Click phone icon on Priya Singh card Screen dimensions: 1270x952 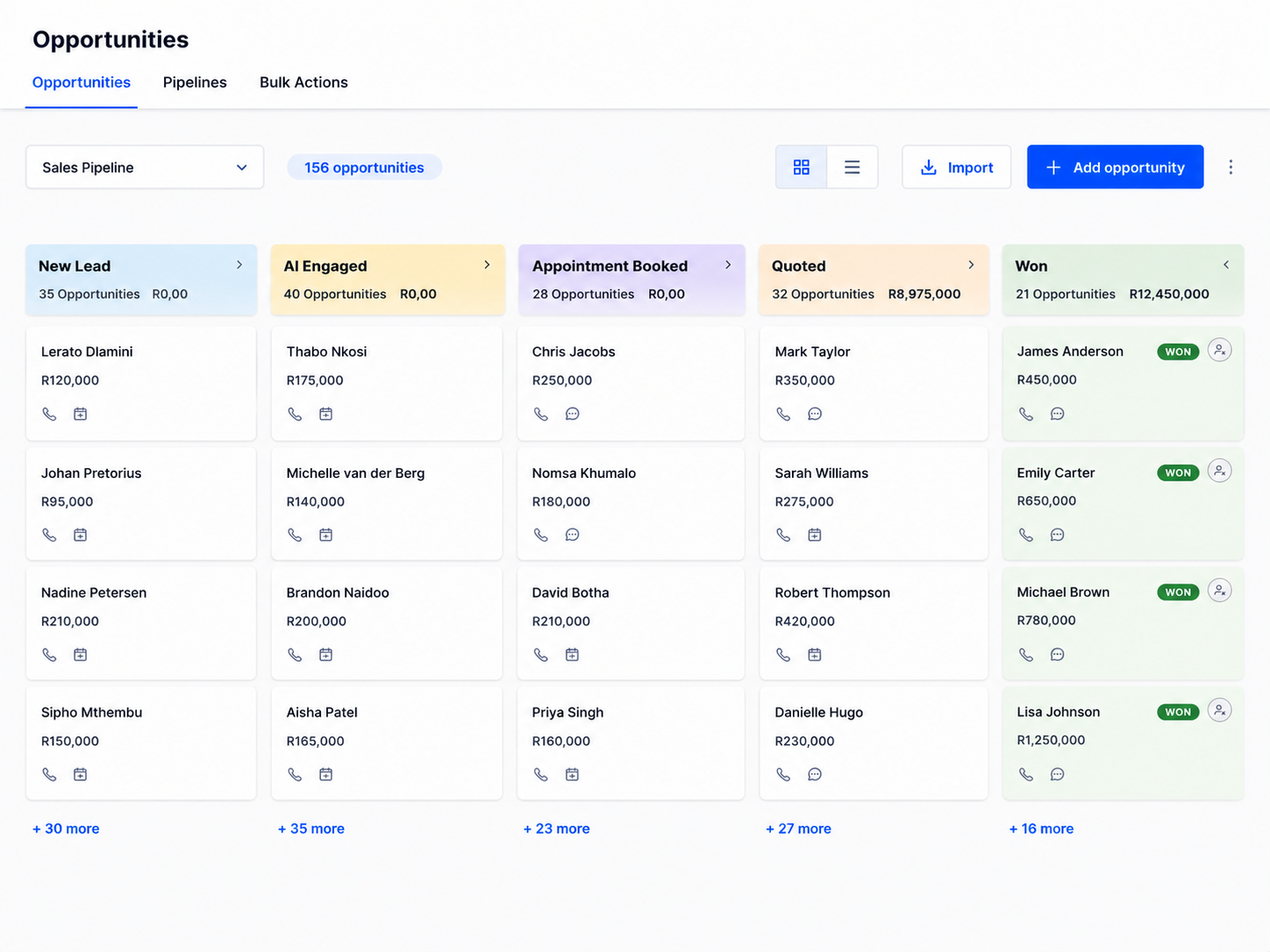click(x=541, y=774)
